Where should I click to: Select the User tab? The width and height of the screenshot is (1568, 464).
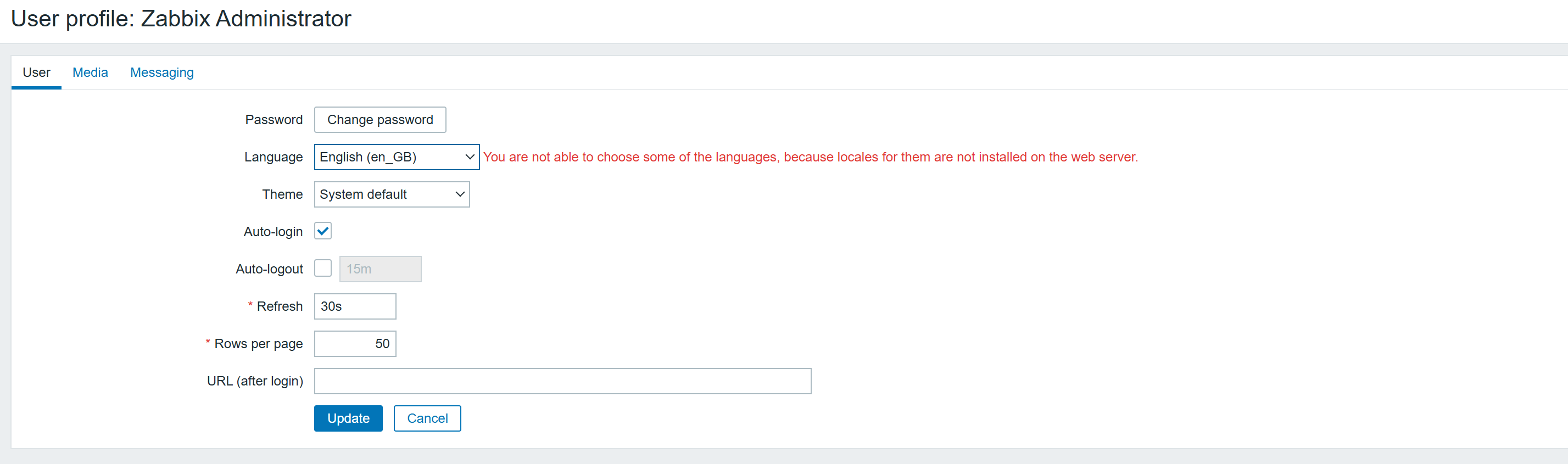(36, 72)
